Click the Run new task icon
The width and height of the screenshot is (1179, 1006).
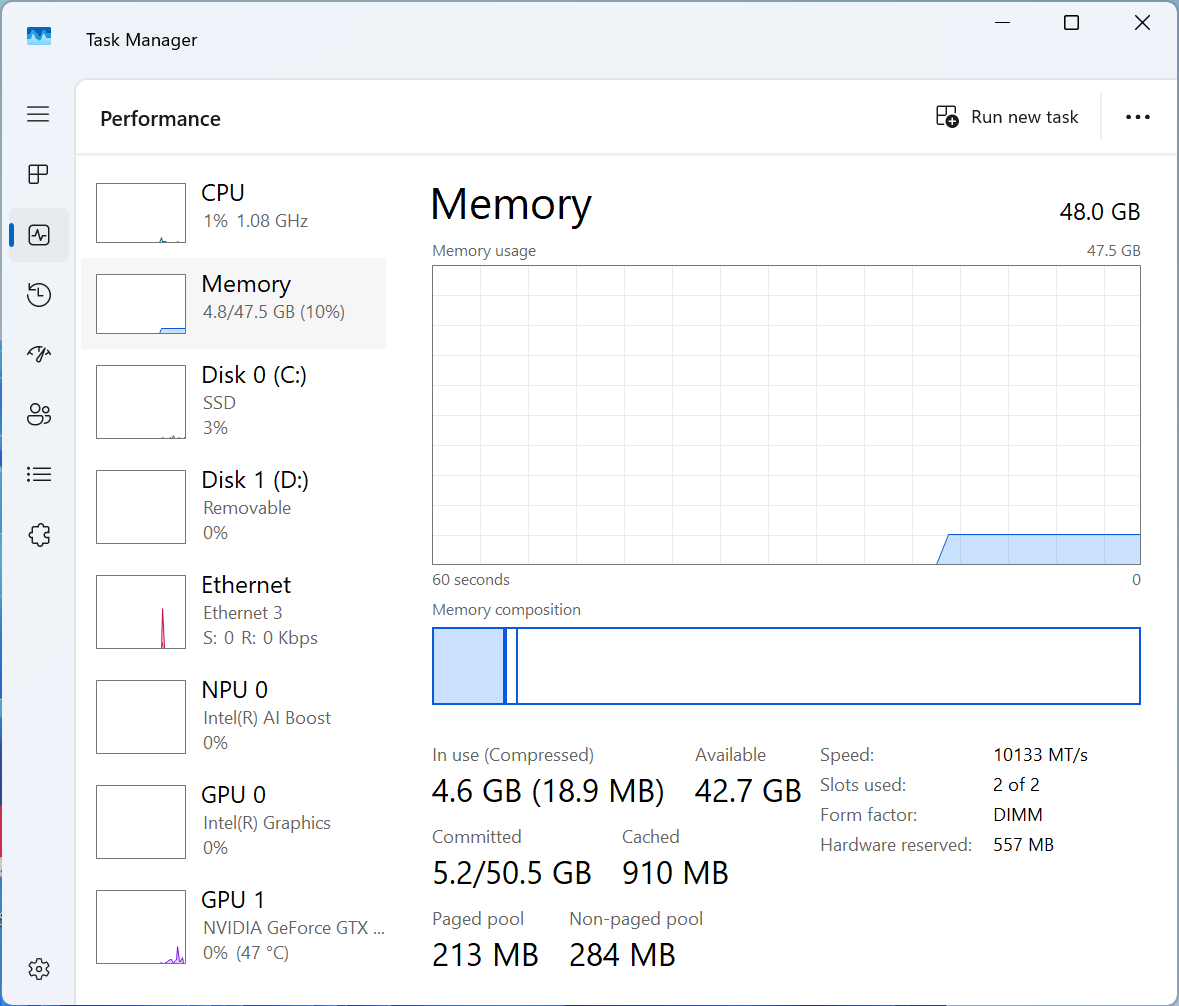945,117
